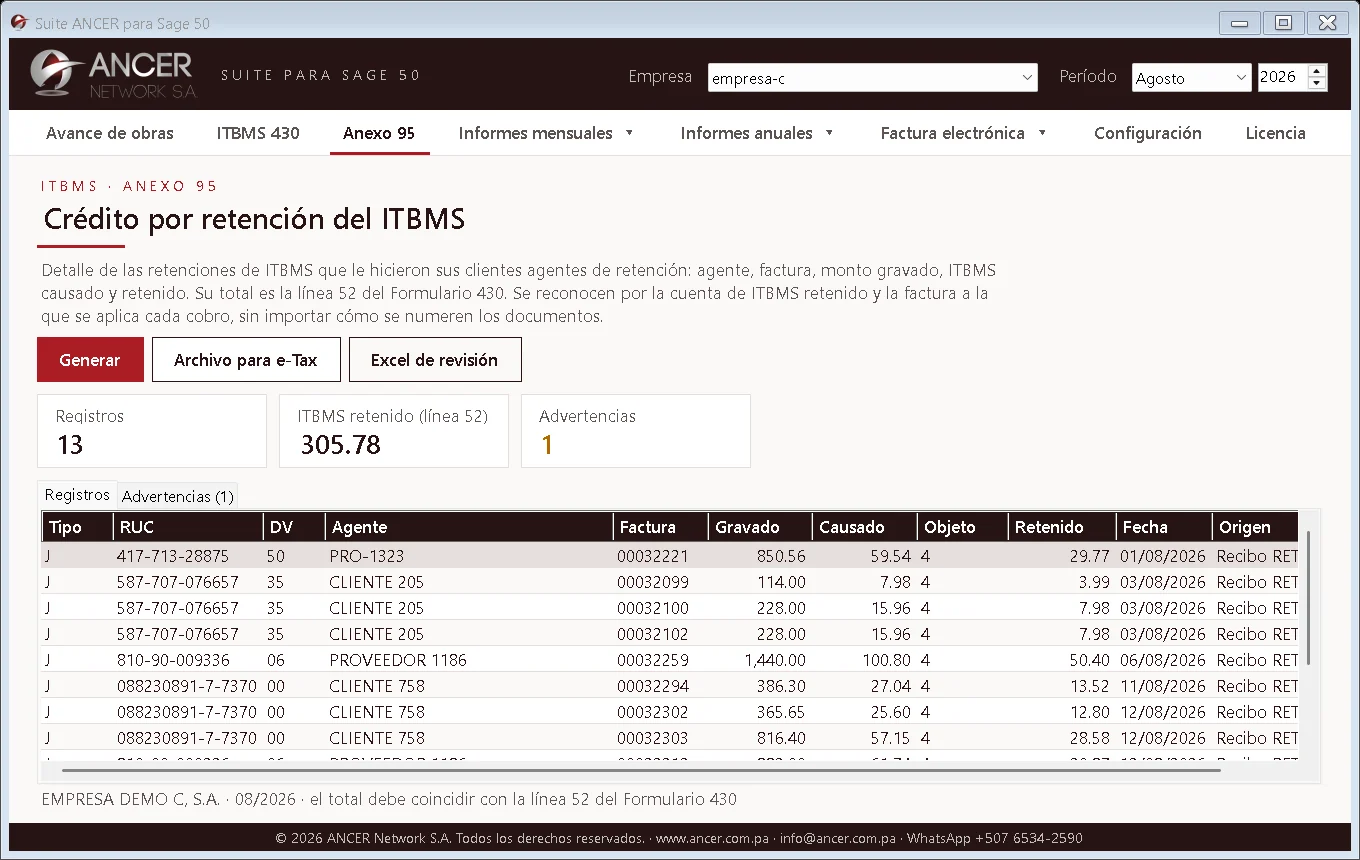
Task: Sort by the Agente column header
Action: (x=469, y=527)
